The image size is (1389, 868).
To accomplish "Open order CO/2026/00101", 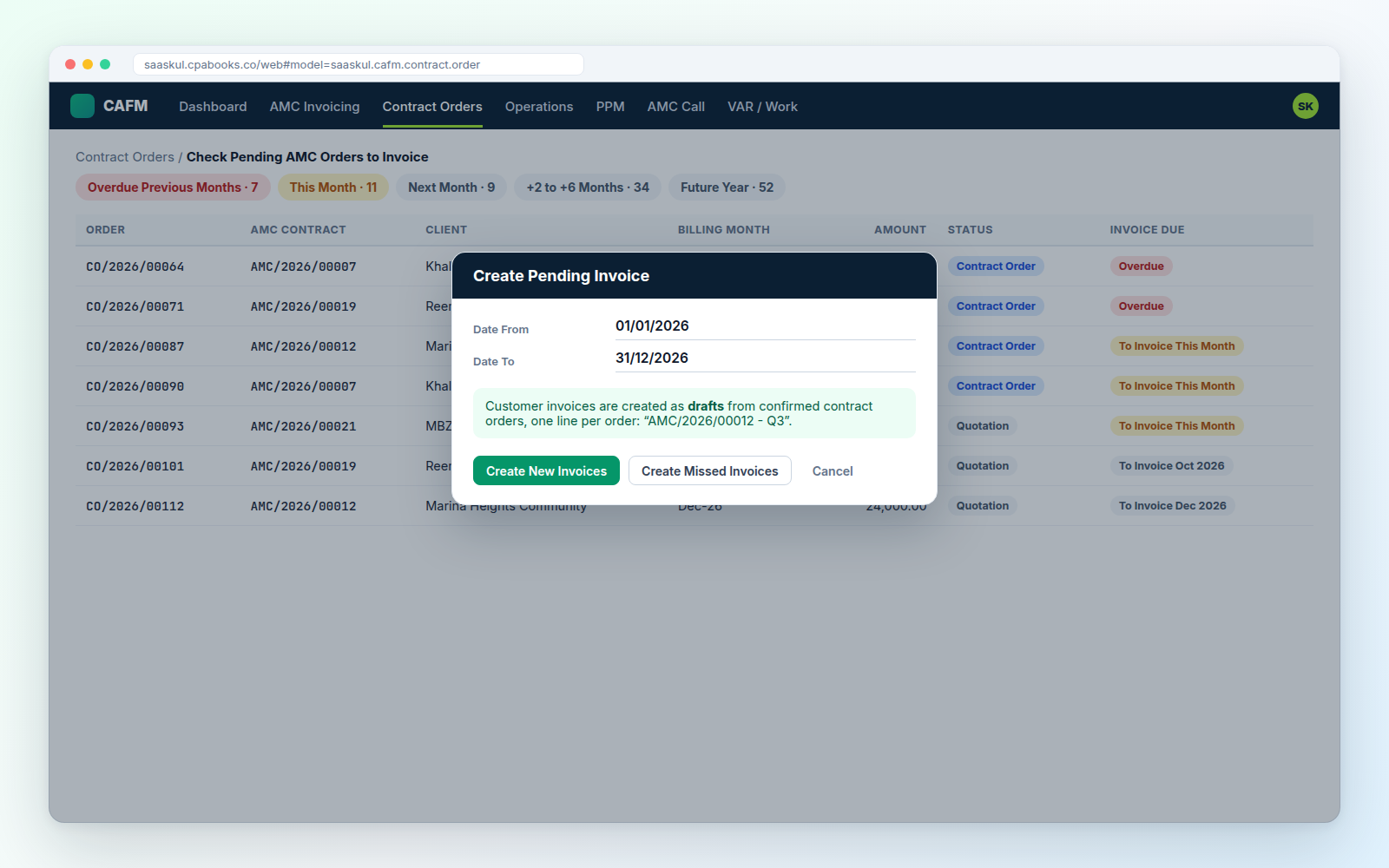I will (135, 466).
